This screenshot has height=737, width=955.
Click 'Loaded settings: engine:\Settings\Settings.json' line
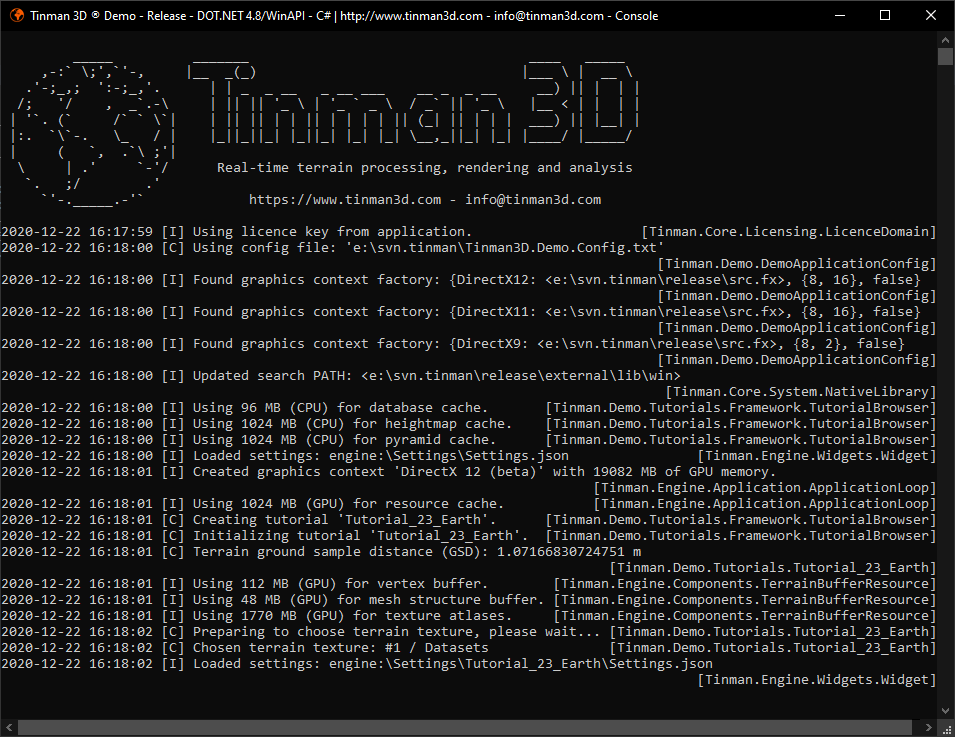(381, 456)
